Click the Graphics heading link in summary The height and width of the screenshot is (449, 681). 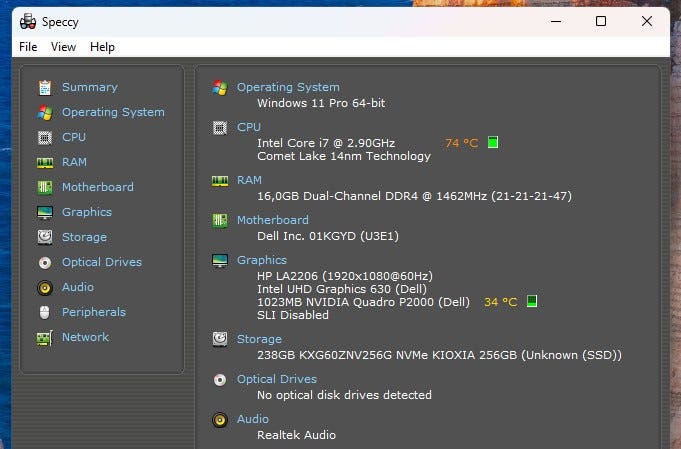click(262, 260)
